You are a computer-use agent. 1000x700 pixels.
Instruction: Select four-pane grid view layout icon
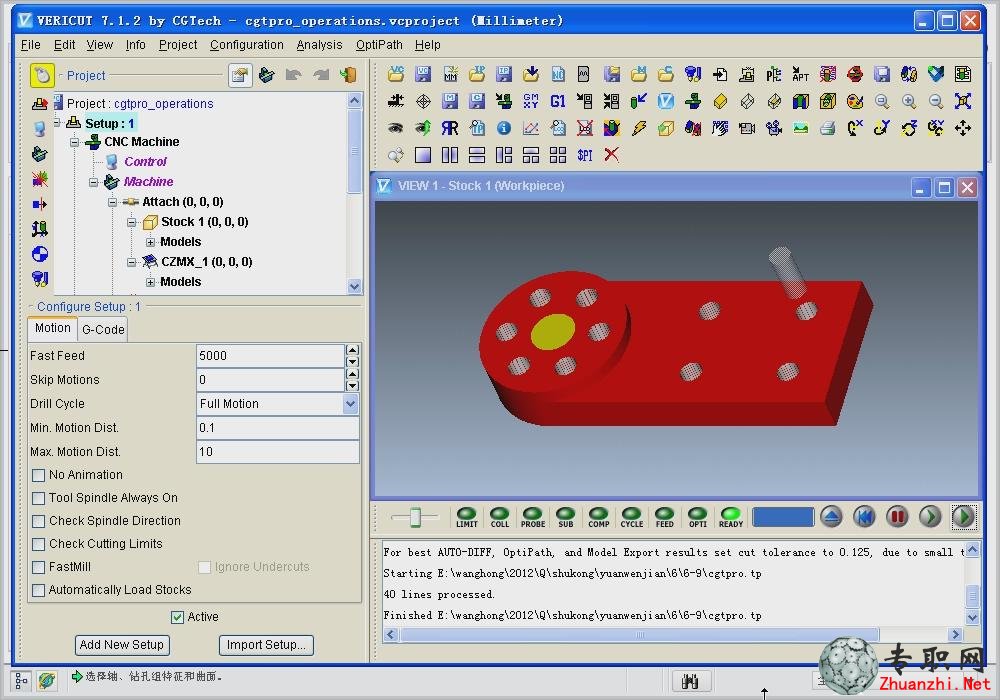(x=557, y=154)
